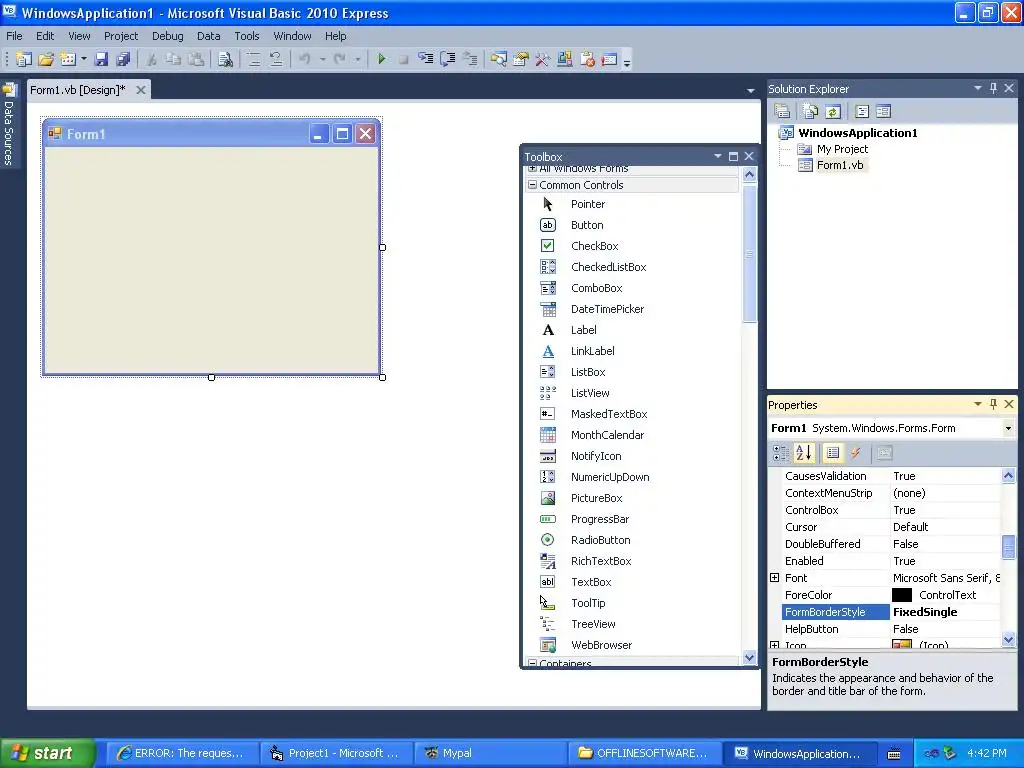1024x768 pixels.
Task: Pin the Solution Explorer panel
Action: (993, 88)
